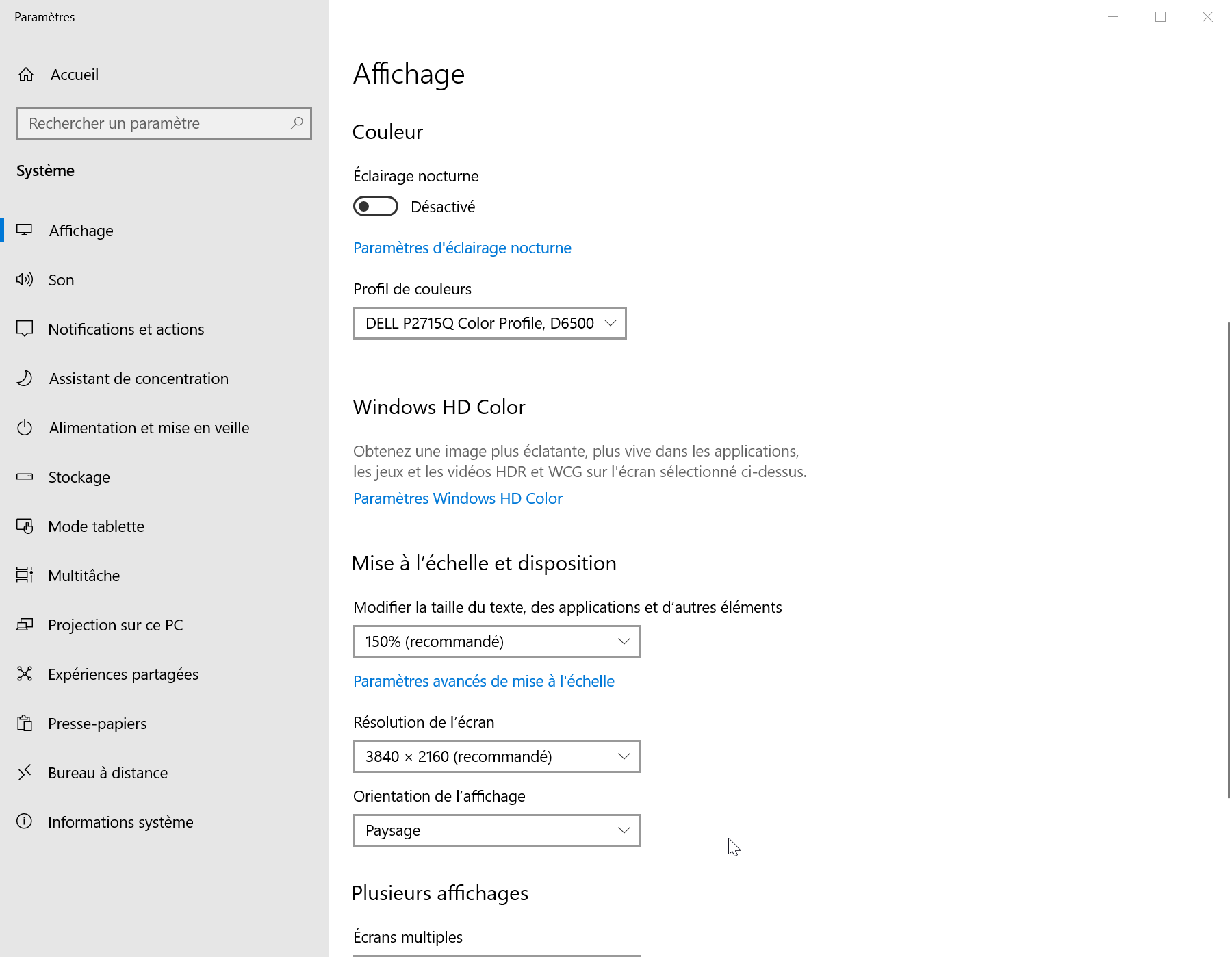Open Paramètres Windows HD Color link

click(457, 498)
